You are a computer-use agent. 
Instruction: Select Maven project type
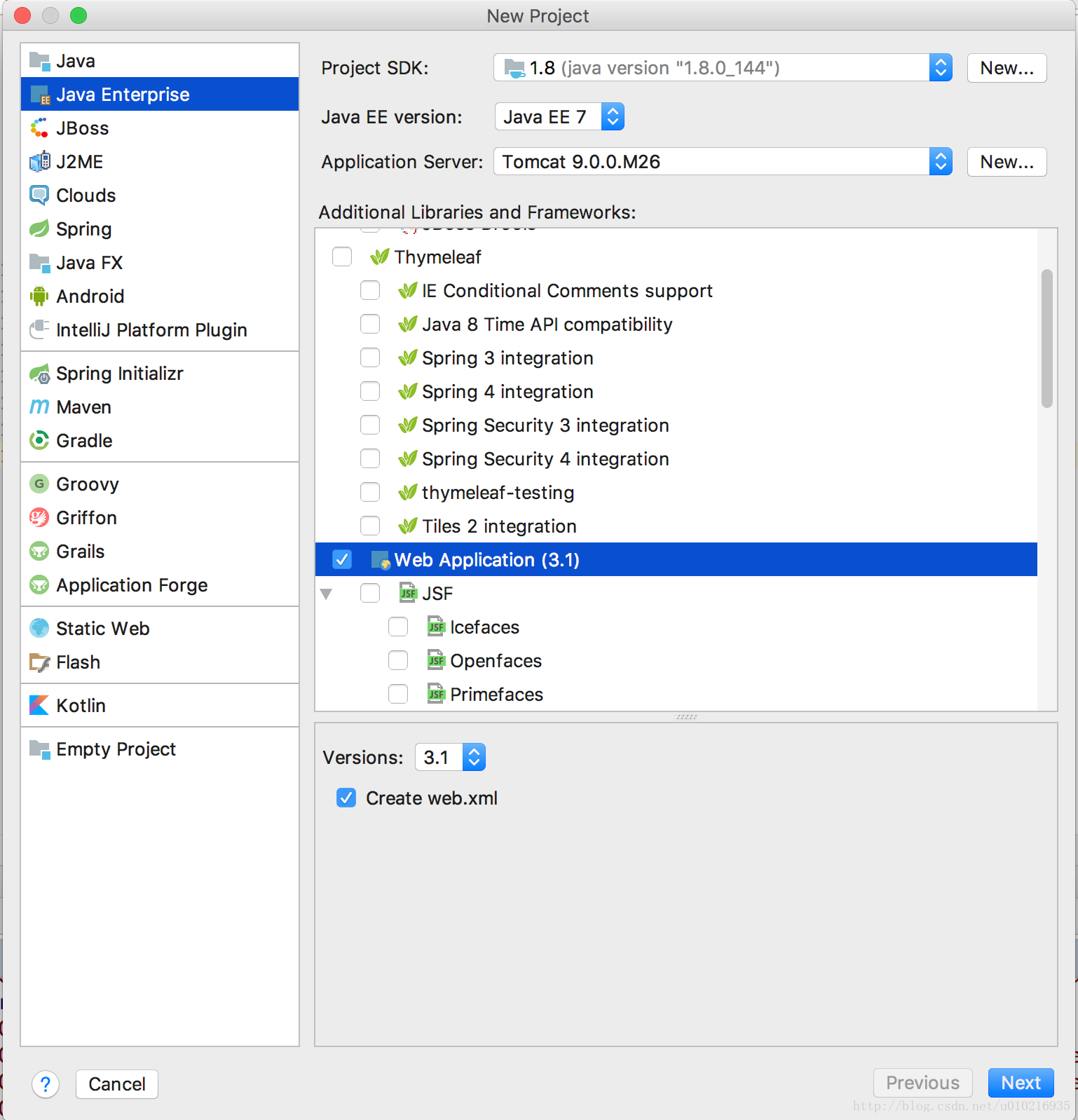point(160,407)
